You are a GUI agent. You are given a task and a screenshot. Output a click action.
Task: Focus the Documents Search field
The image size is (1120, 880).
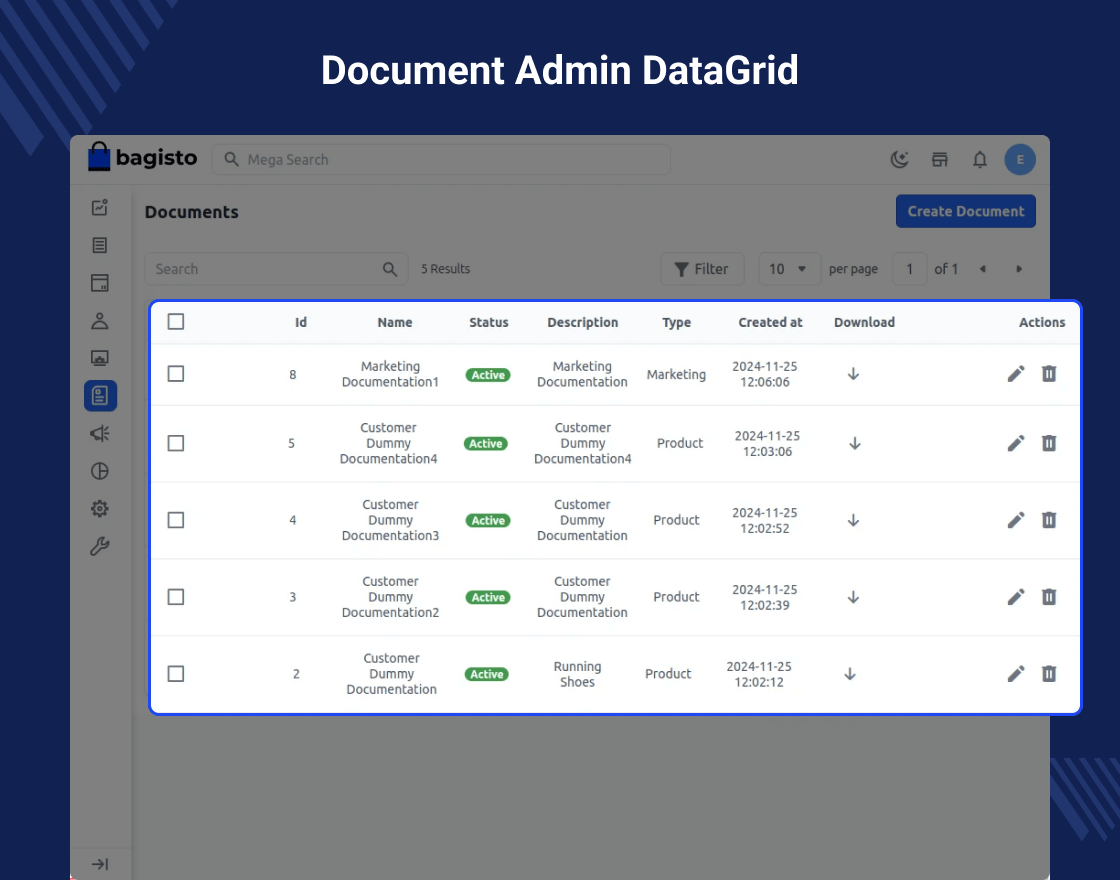coord(276,269)
